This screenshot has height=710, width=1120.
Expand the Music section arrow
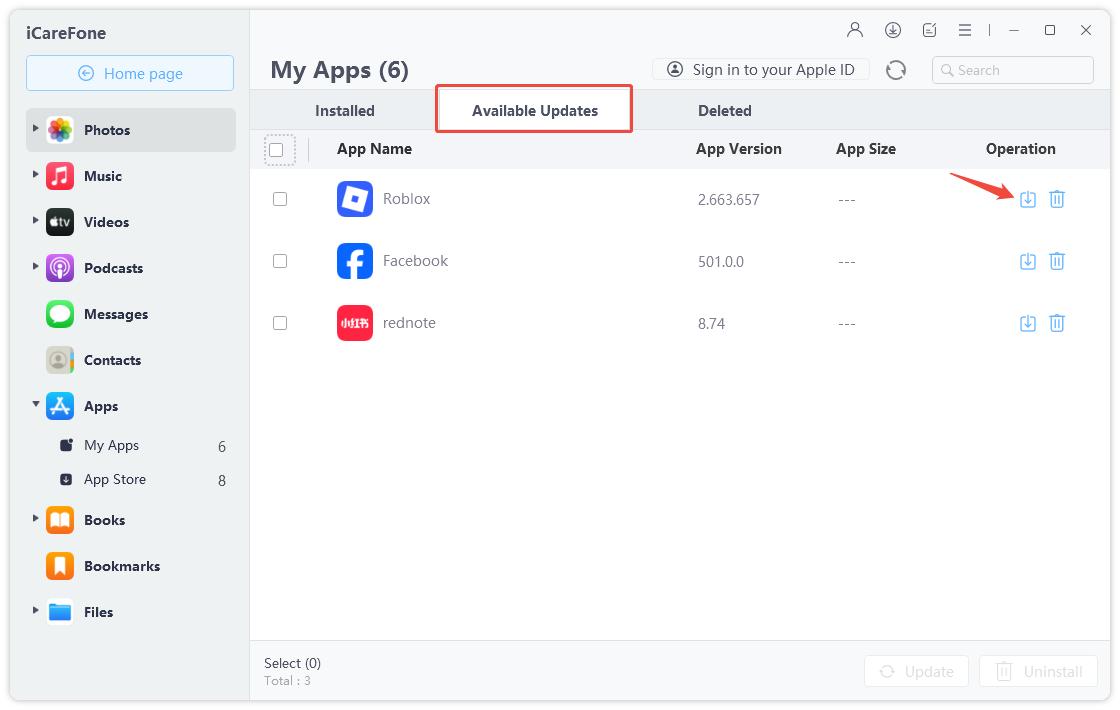coord(36,175)
